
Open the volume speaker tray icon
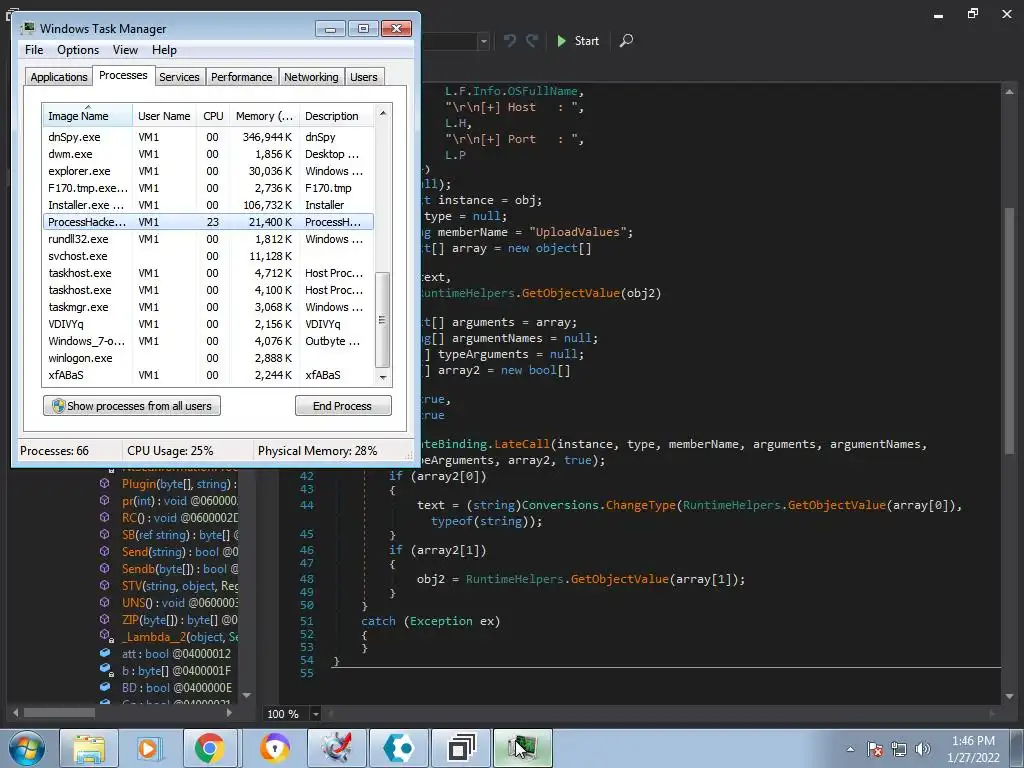pos(923,749)
